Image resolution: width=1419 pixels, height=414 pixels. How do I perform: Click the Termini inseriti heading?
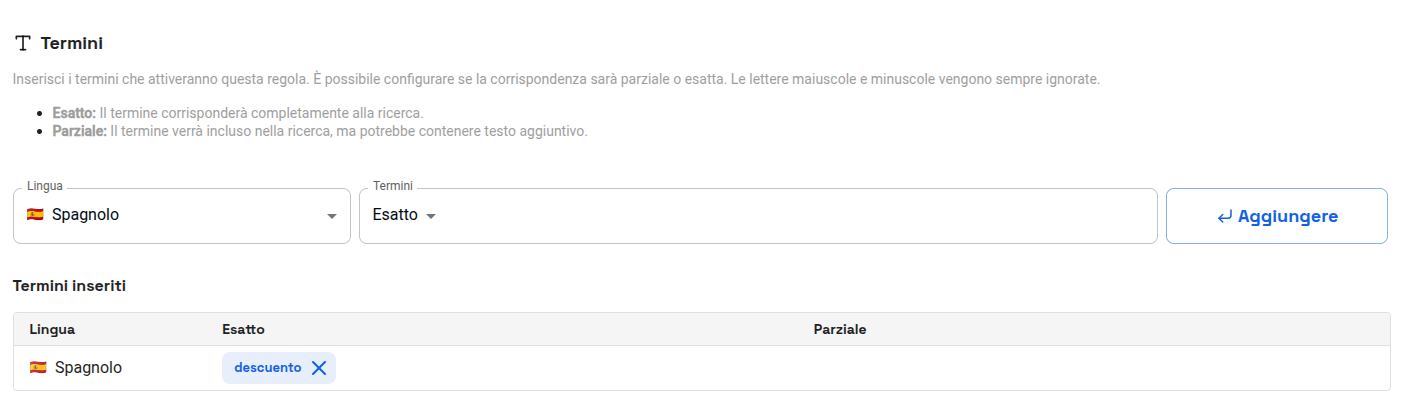[69, 286]
